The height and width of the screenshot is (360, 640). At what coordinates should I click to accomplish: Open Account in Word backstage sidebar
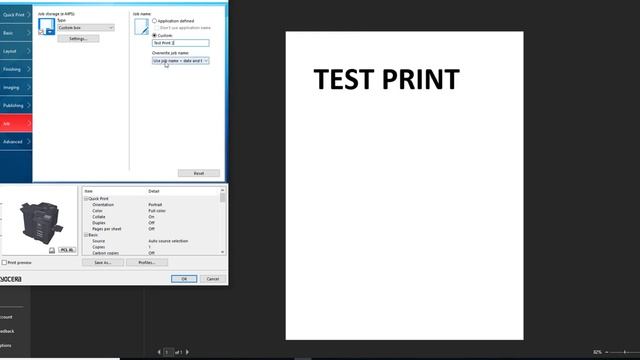point(6,317)
